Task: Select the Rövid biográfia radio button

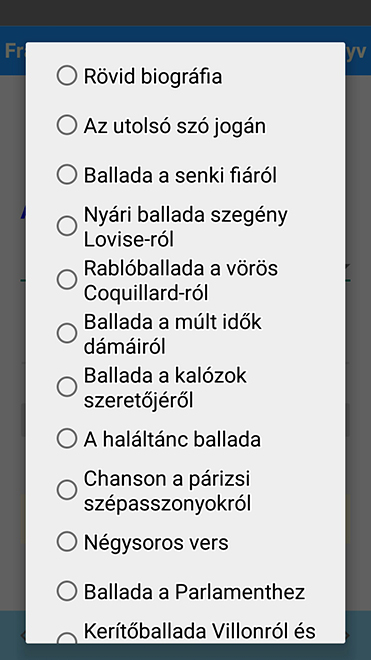Action: tap(67, 76)
